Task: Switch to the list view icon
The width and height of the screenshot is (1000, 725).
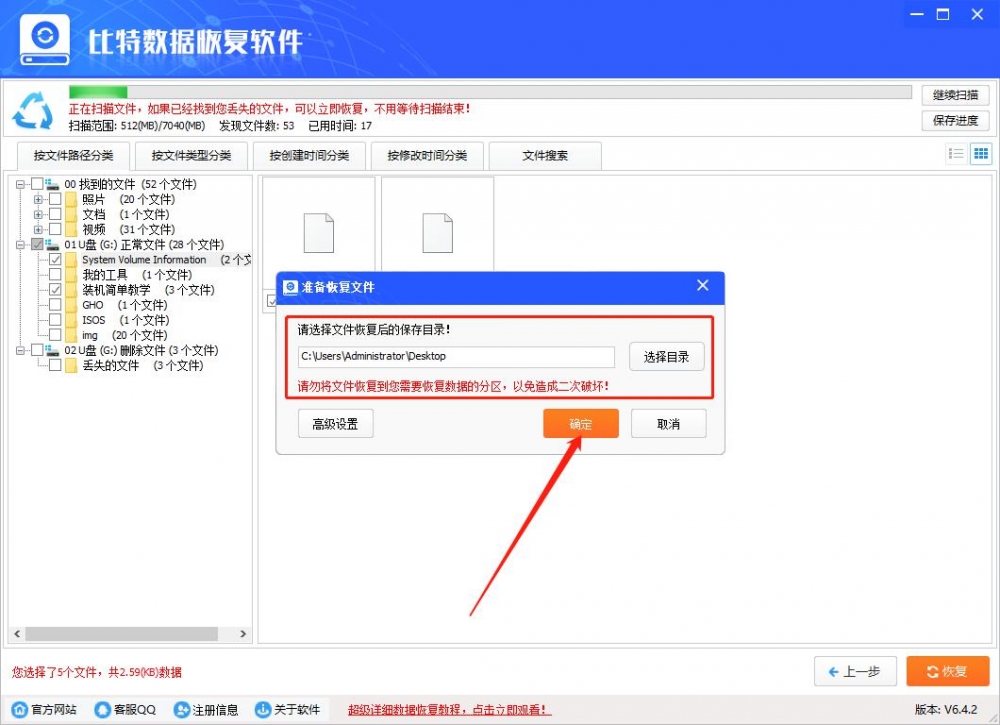Action: [x=958, y=153]
